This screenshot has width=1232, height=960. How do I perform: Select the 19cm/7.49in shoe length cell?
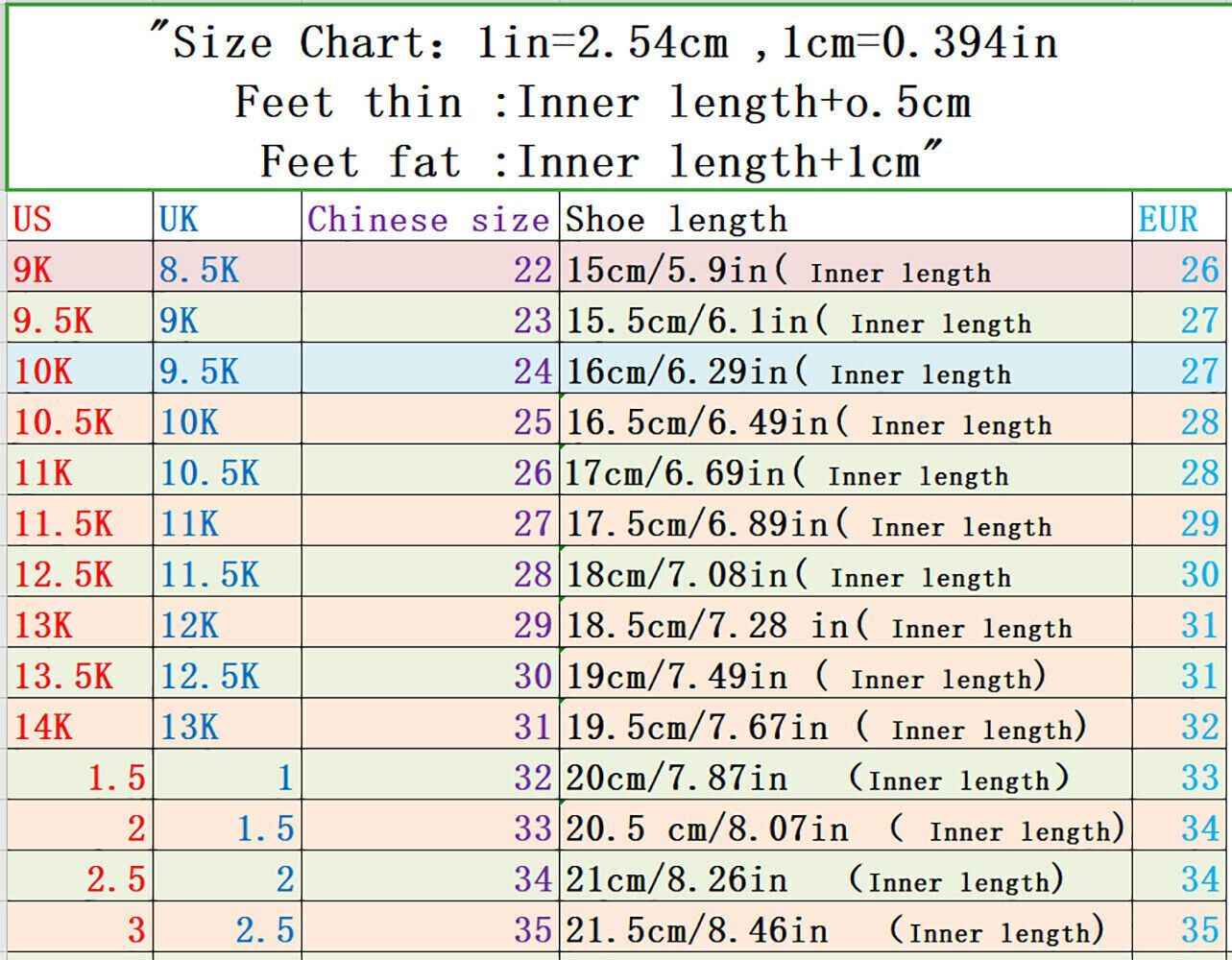(x=845, y=676)
